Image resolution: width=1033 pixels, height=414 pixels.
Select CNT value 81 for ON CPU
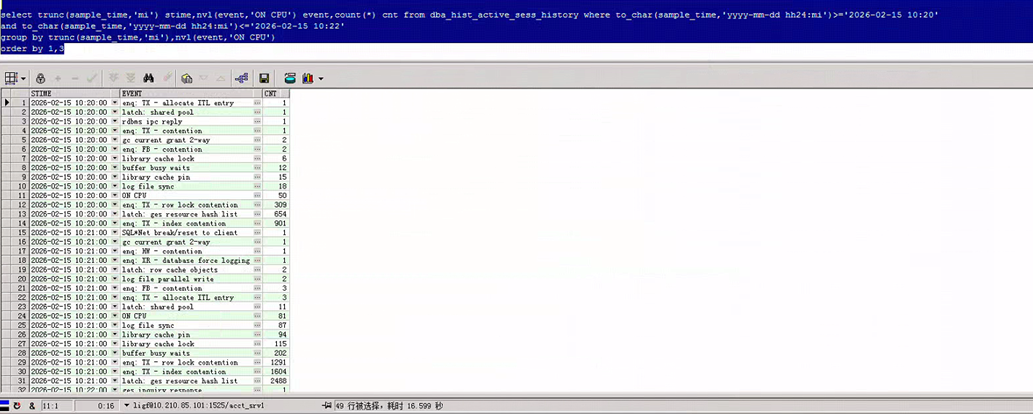(x=276, y=316)
